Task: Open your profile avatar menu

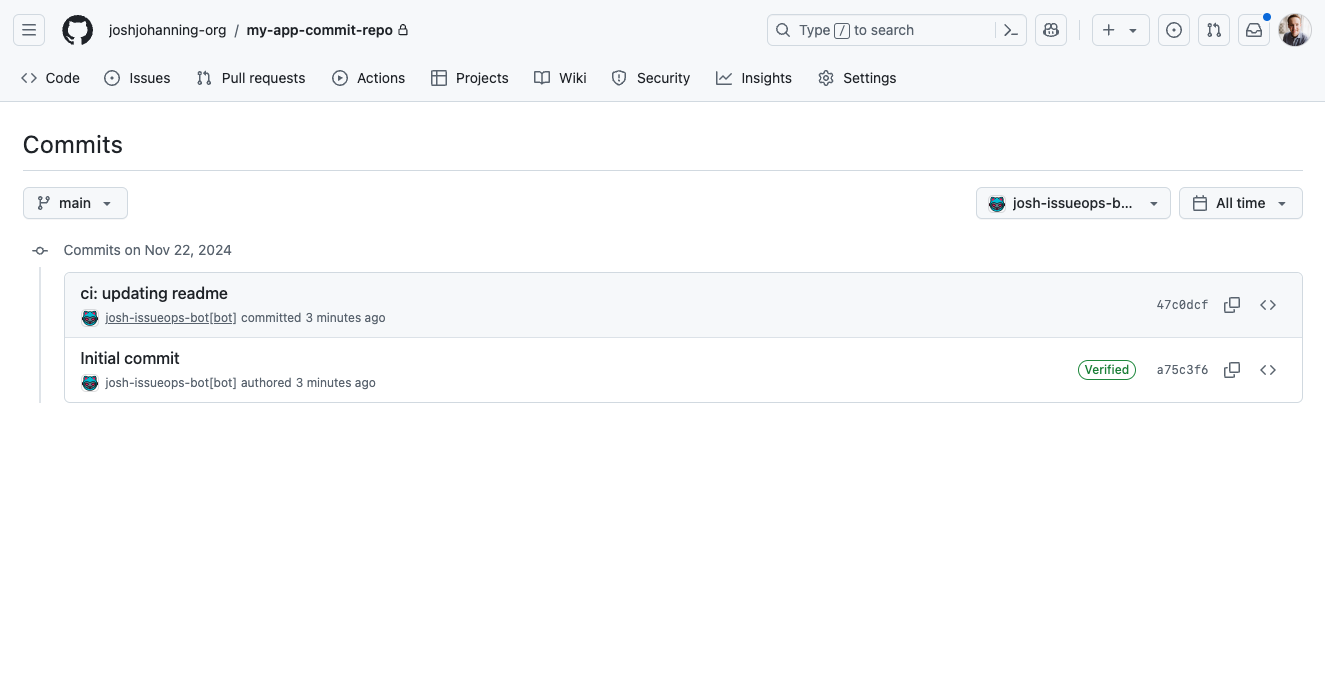Action: click(x=1294, y=30)
